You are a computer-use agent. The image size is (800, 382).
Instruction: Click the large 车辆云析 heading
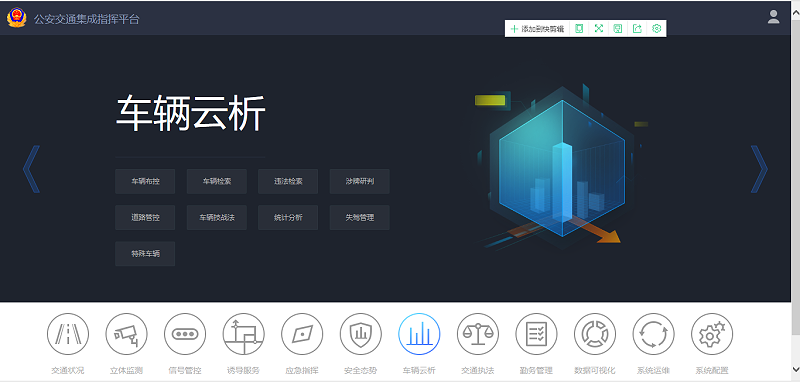(190, 114)
